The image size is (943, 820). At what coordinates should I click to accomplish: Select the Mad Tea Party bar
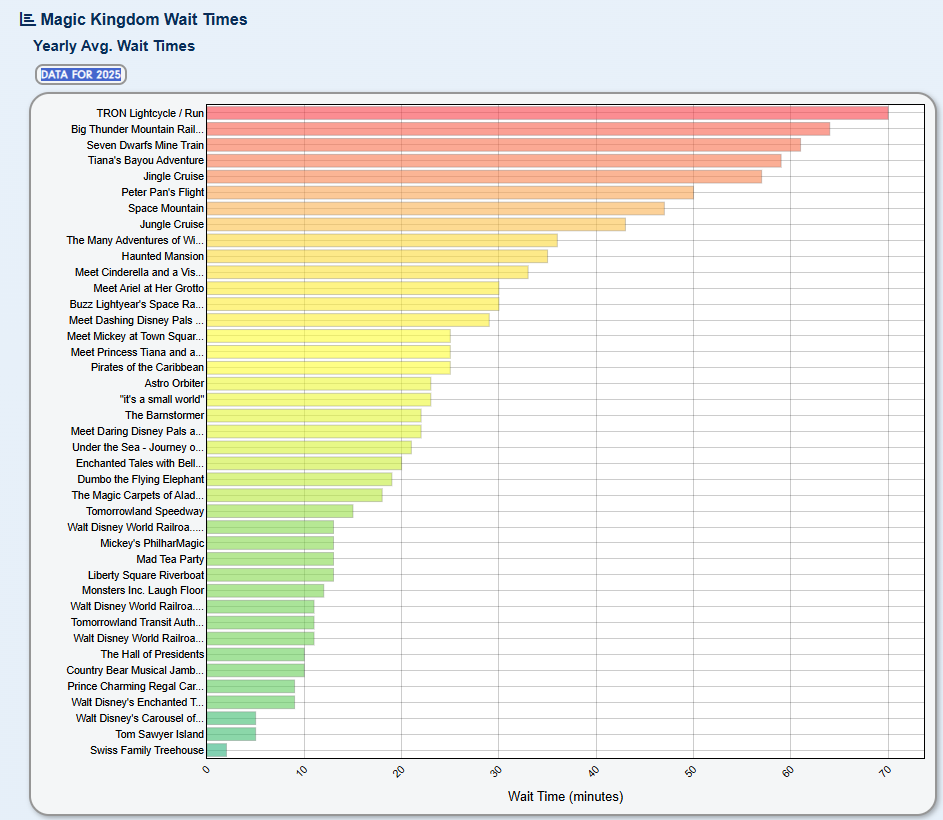(x=270, y=559)
